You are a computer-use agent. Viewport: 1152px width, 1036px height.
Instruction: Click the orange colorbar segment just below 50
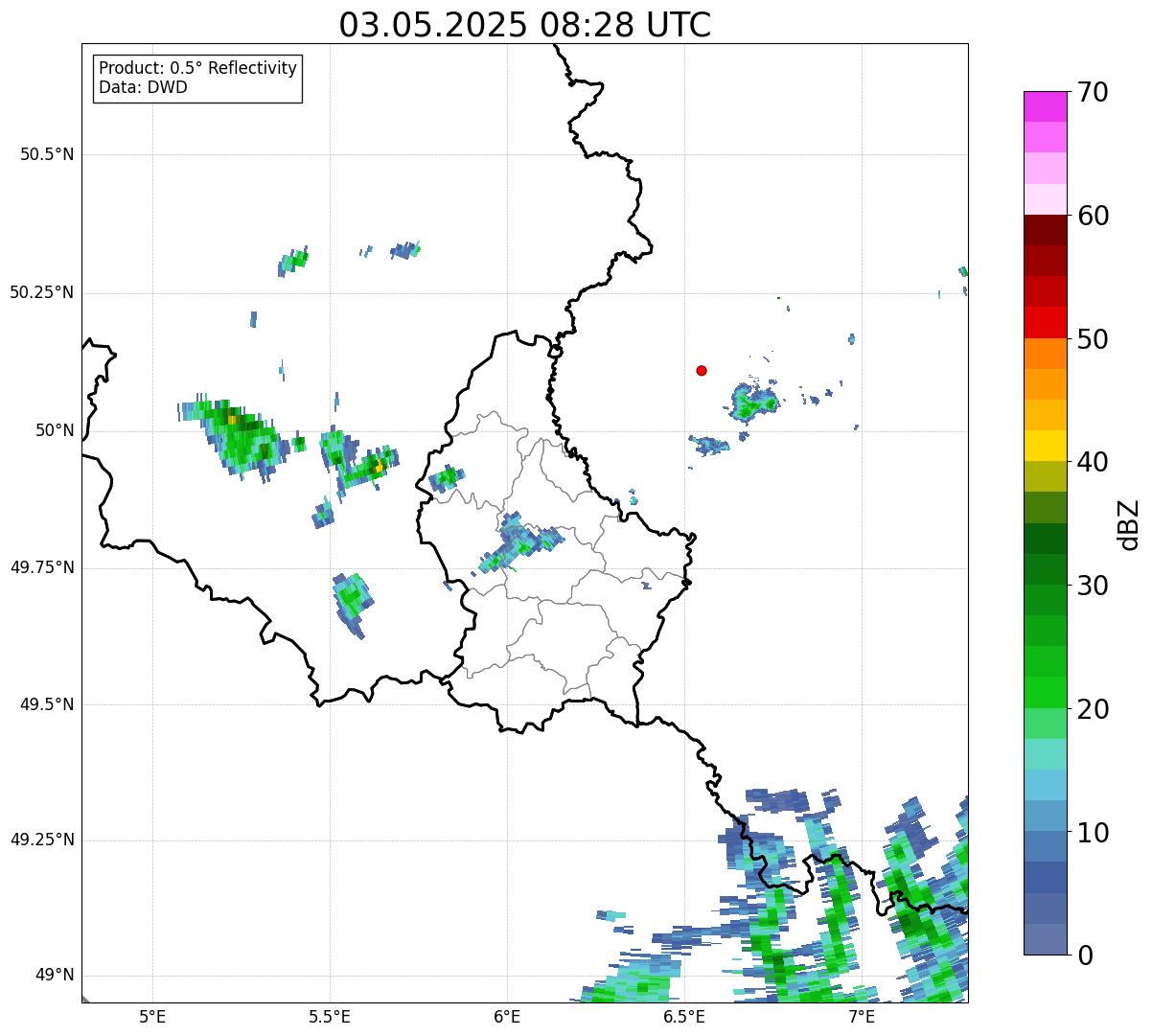1045,354
